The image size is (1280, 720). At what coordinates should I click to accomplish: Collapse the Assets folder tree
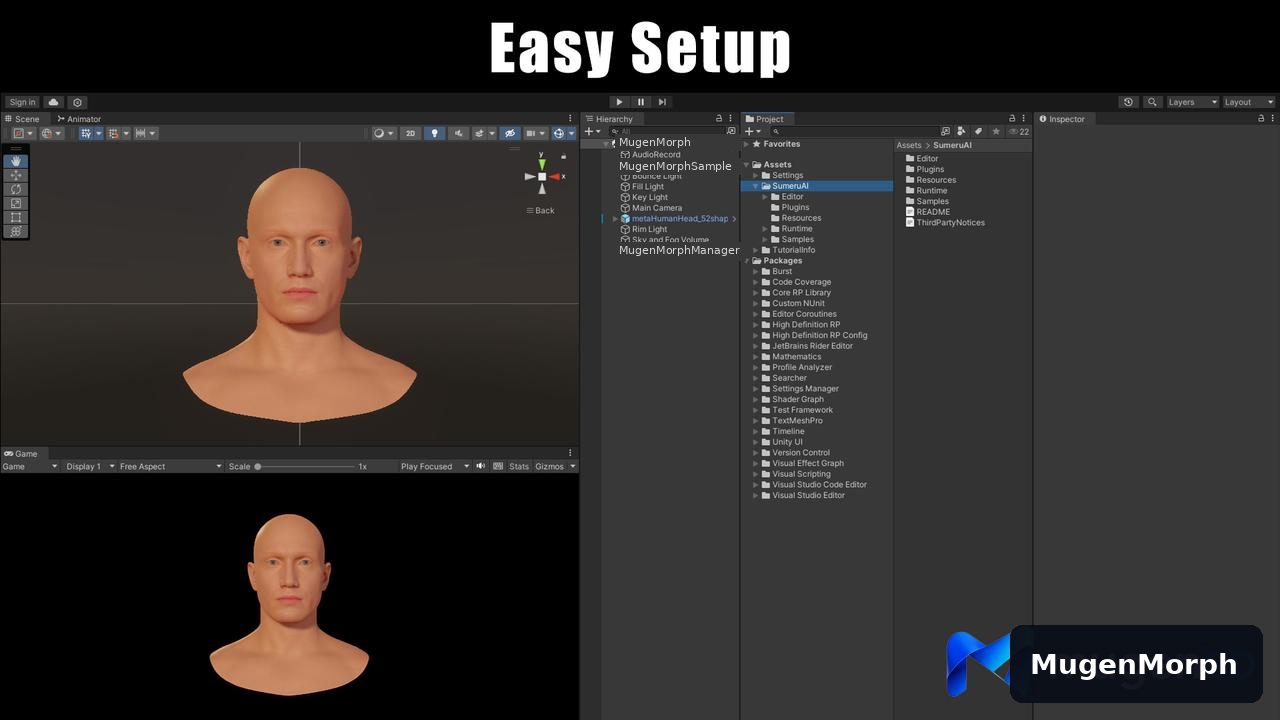point(747,165)
